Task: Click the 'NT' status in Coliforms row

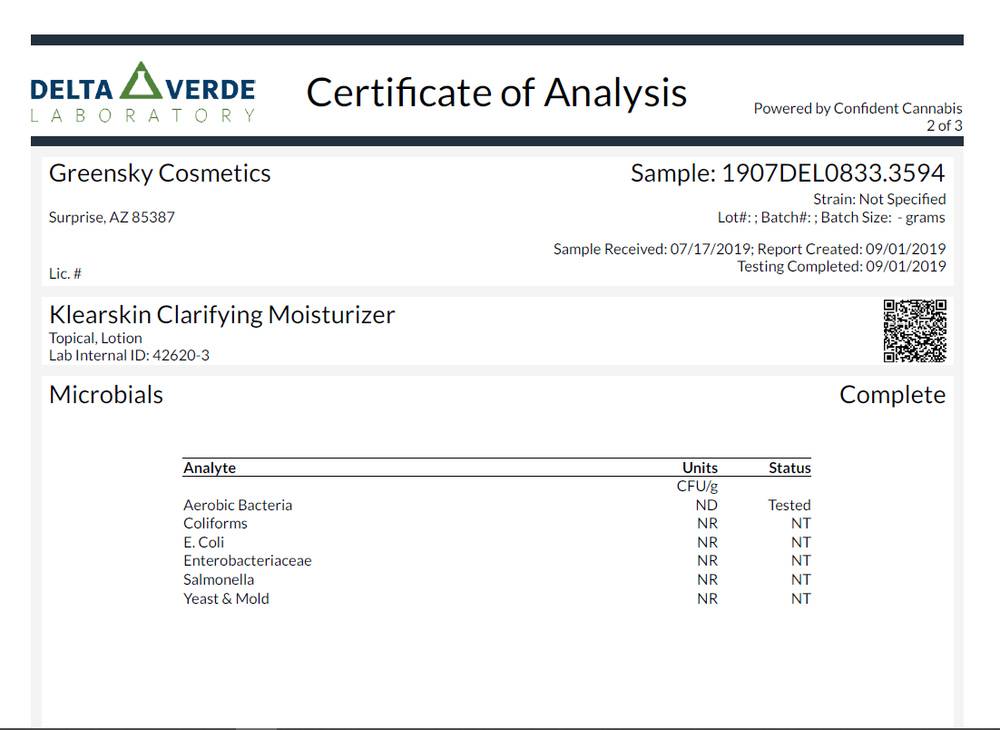Action: pyautogui.click(x=801, y=523)
